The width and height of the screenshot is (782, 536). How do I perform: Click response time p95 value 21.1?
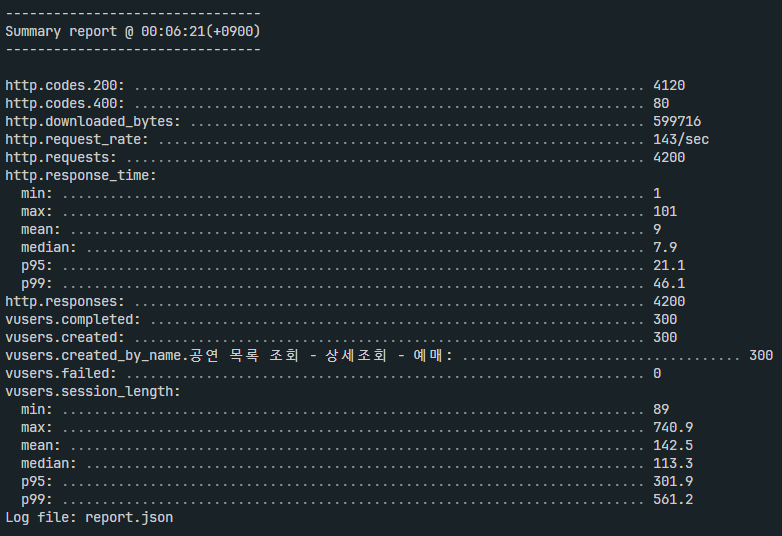coord(669,265)
